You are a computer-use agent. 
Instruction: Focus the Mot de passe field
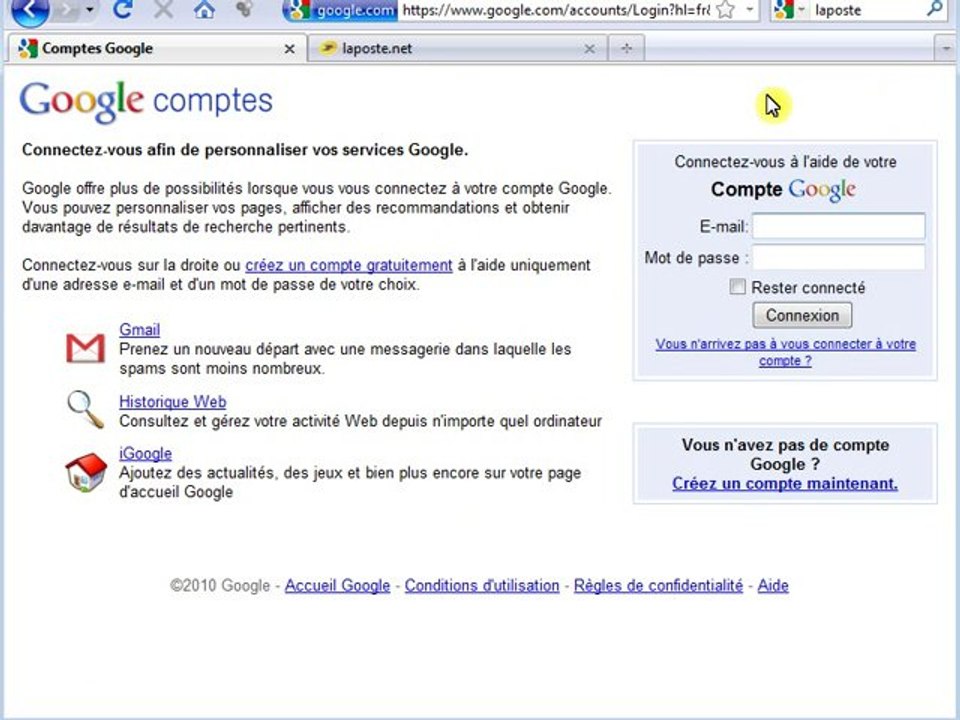tap(838, 257)
